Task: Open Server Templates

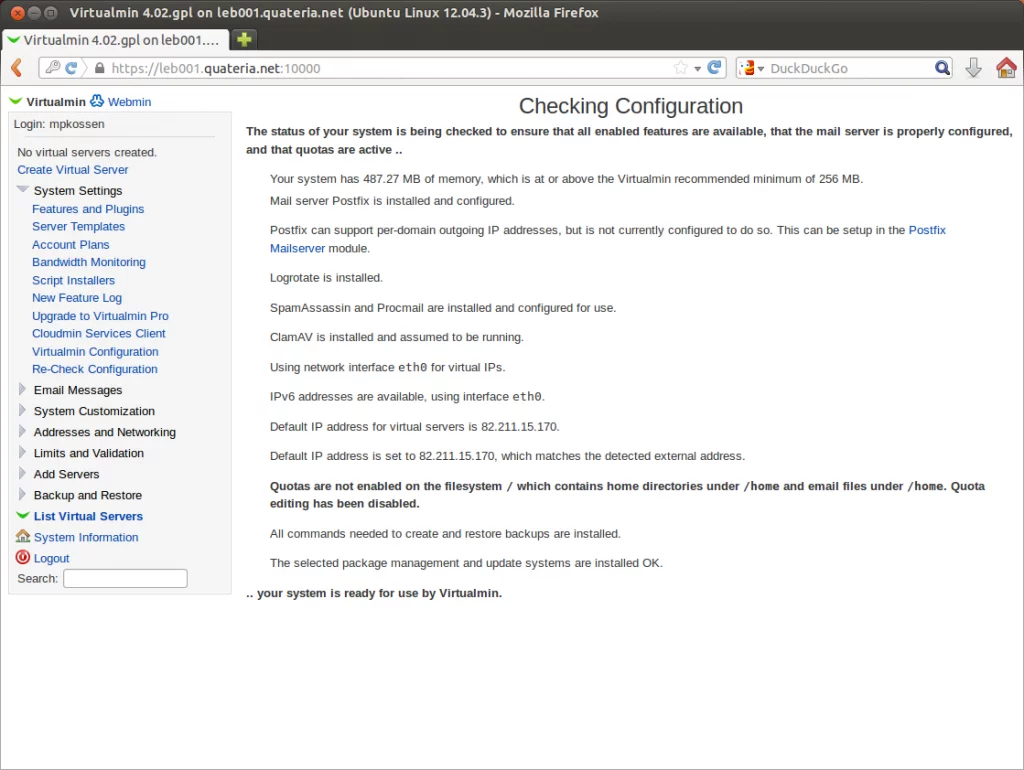Action: click(x=78, y=227)
